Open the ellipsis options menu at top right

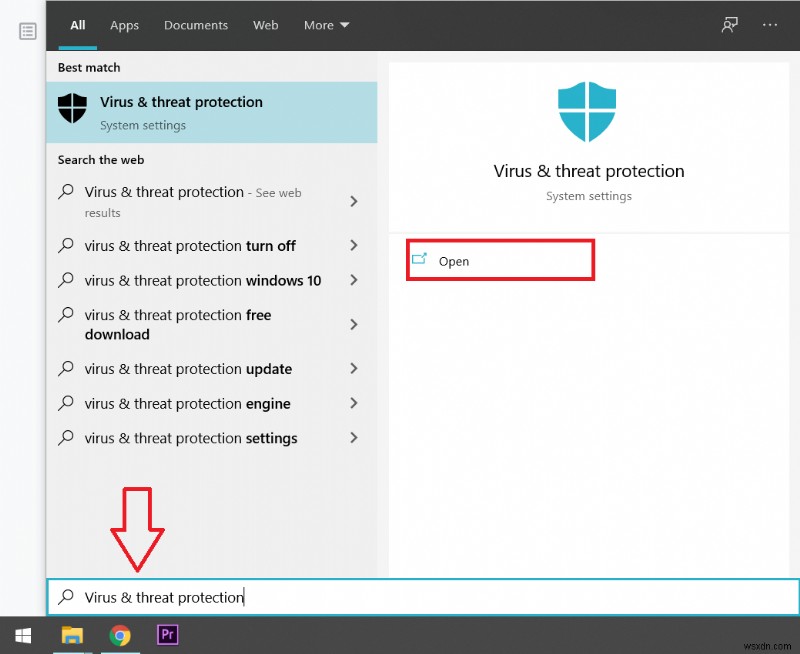(x=770, y=24)
